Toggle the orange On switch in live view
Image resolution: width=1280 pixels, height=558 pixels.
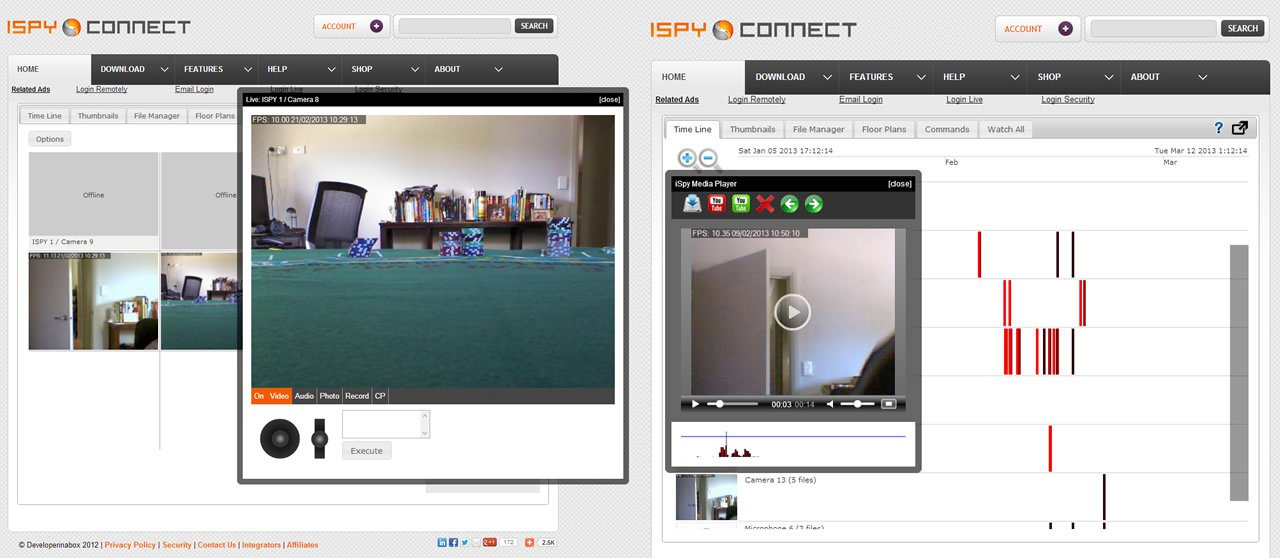tap(259, 396)
